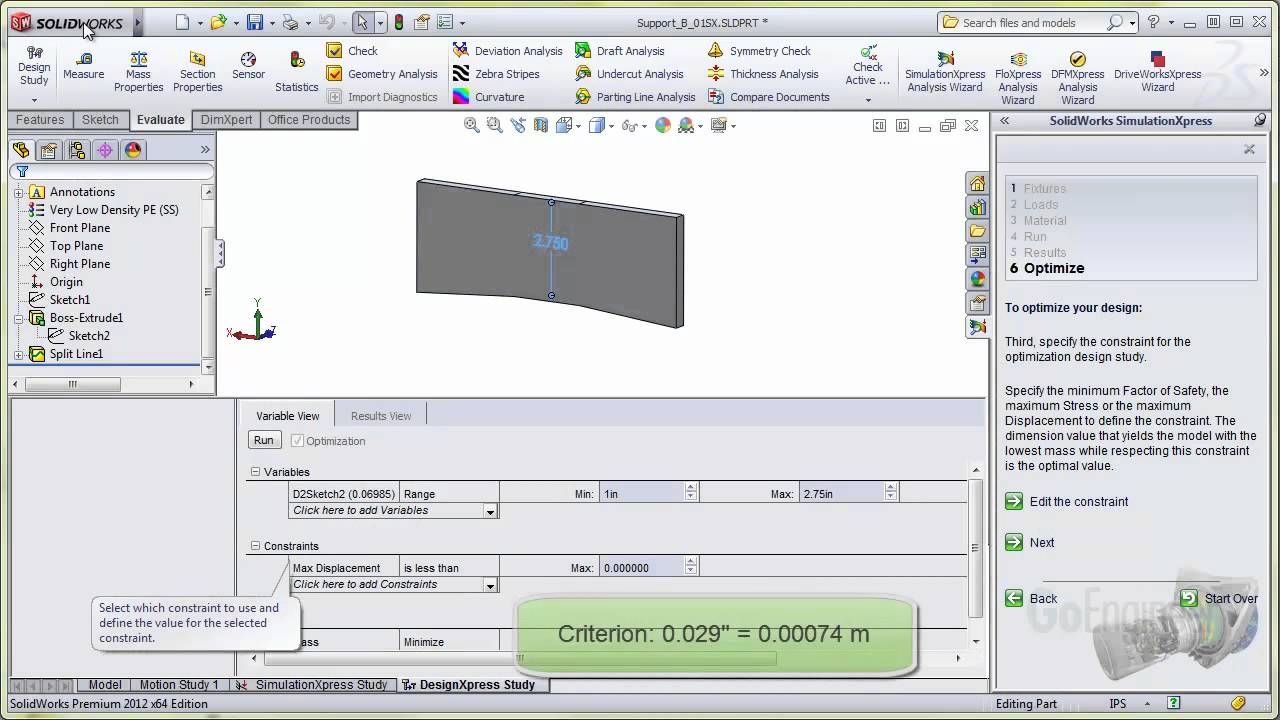The width and height of the screenshot is (1280, 720).
Task: Open the FeatureManager design tree tab
Action: (x=21, y=150)
